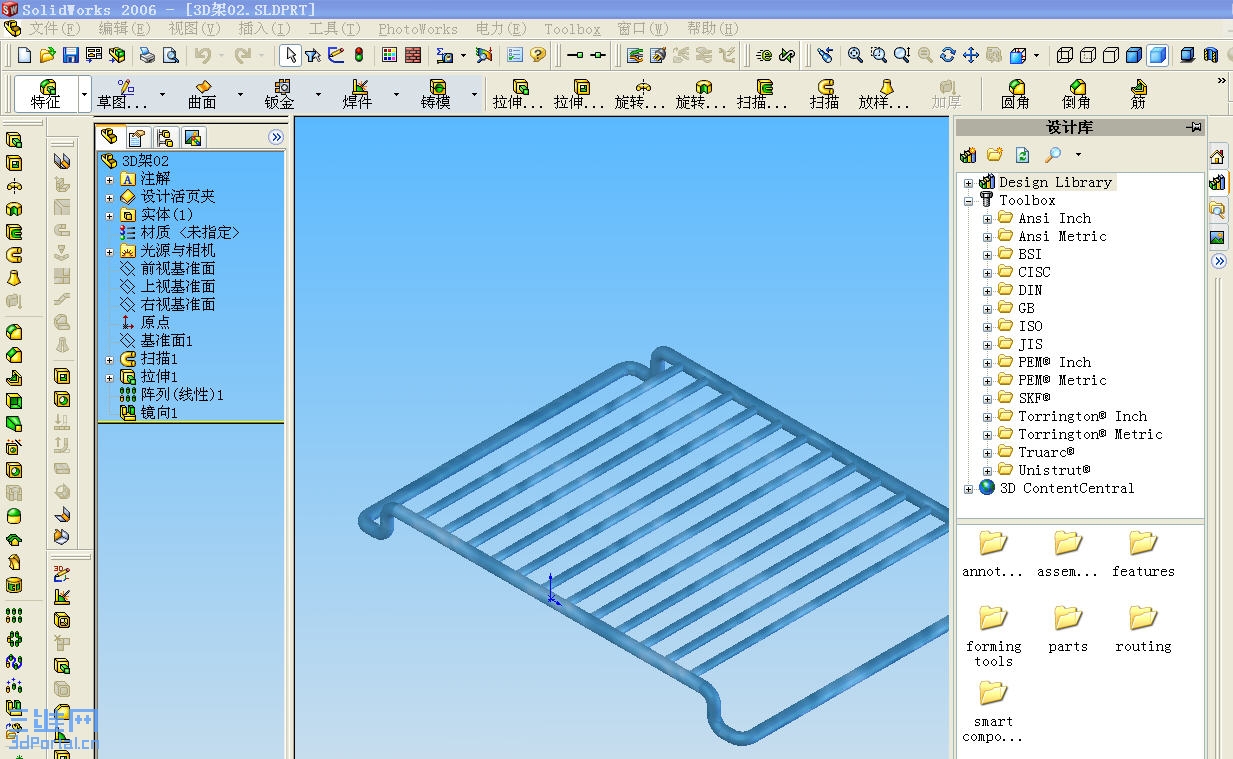This screenshot has width=1233, height=759.
Task: Activate the Select arrow cursor tool
Action: 290,55
